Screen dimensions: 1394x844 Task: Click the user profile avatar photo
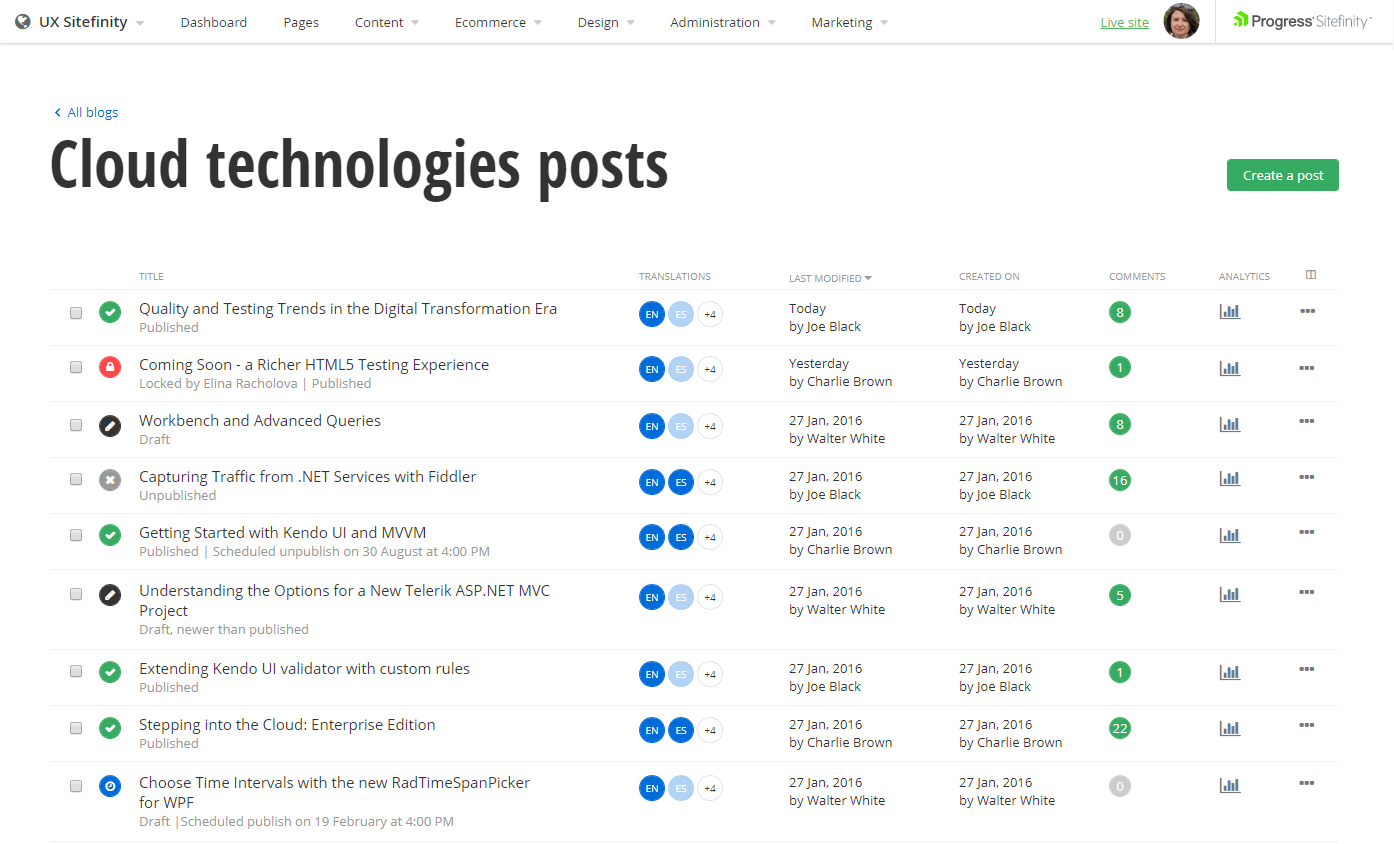[1181, 21]
